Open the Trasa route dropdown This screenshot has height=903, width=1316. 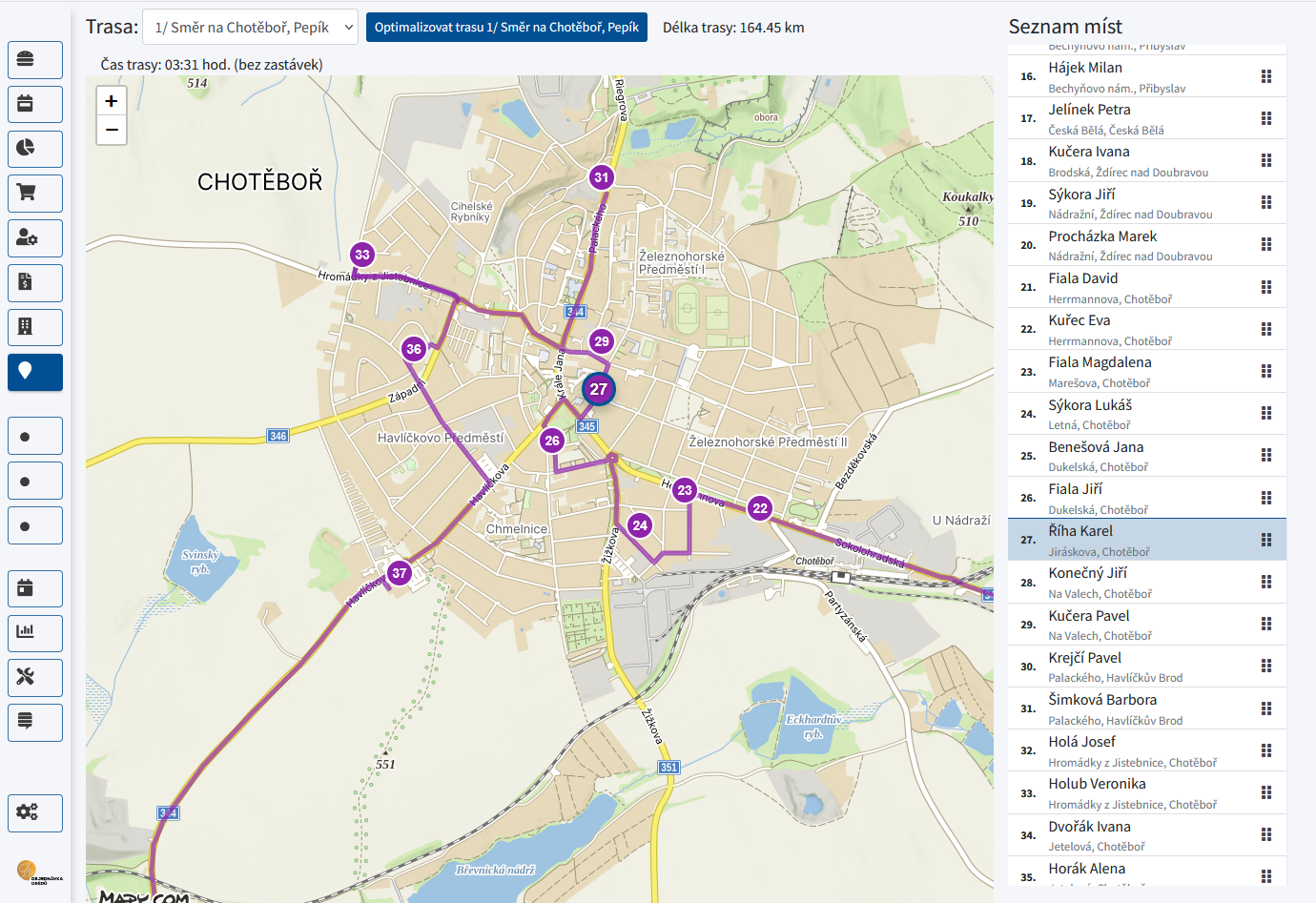pyautogui.click(x=250, y=28)
